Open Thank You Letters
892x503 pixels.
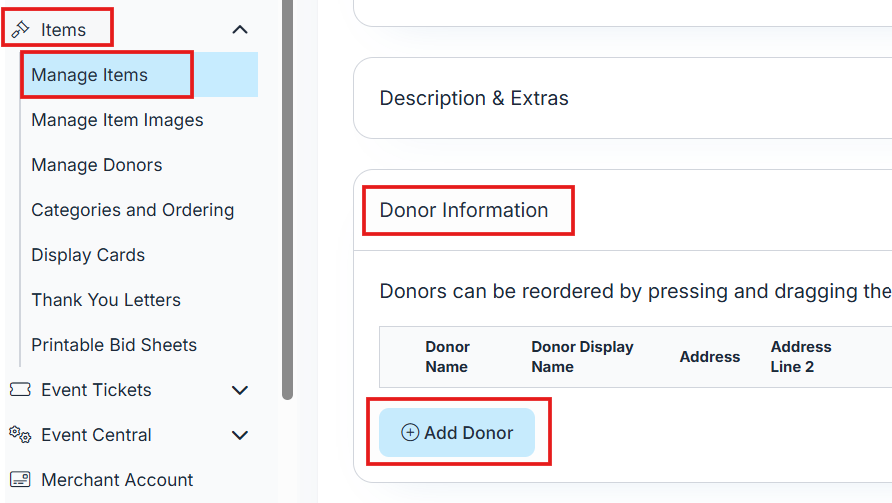tap(106, 300)
